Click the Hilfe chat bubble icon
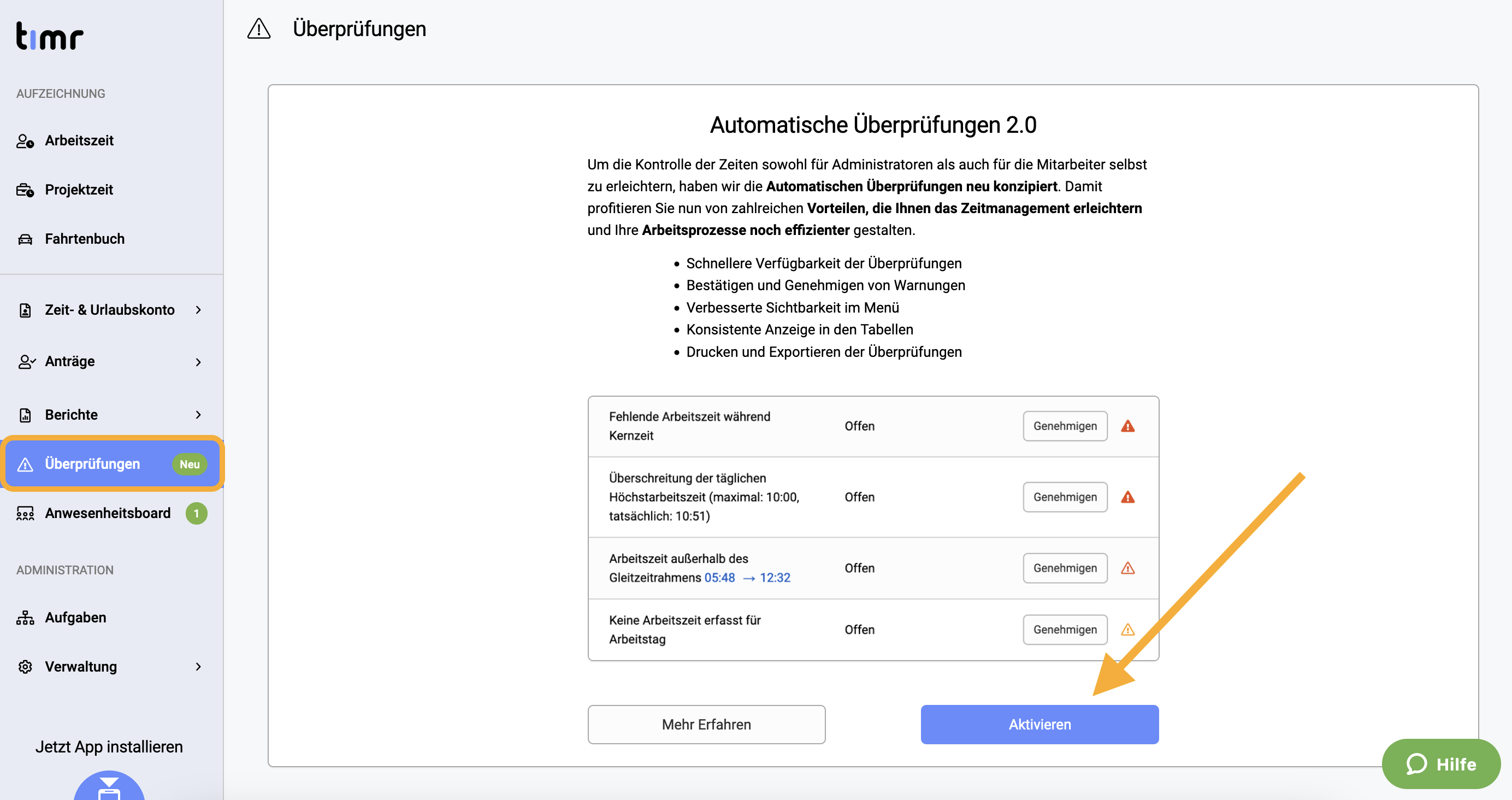Screen dimensions: 1512x800 1416,763
